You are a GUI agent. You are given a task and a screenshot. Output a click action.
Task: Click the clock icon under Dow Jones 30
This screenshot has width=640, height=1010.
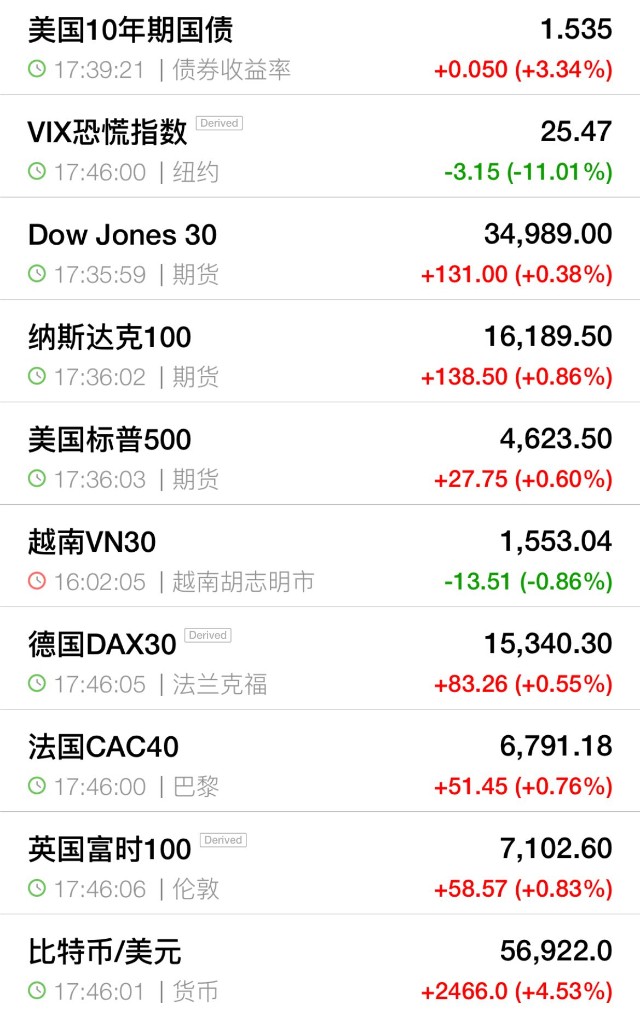pyautogui.click(x=37, y=274)
